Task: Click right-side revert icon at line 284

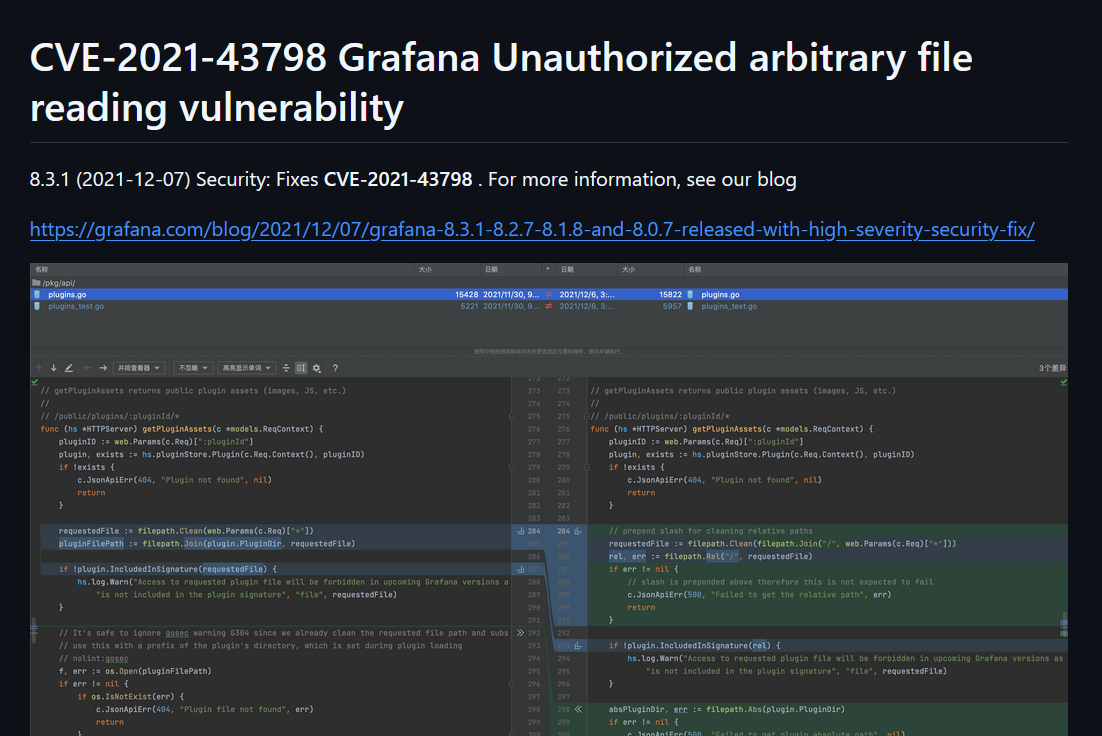Action: coord(578,531)
